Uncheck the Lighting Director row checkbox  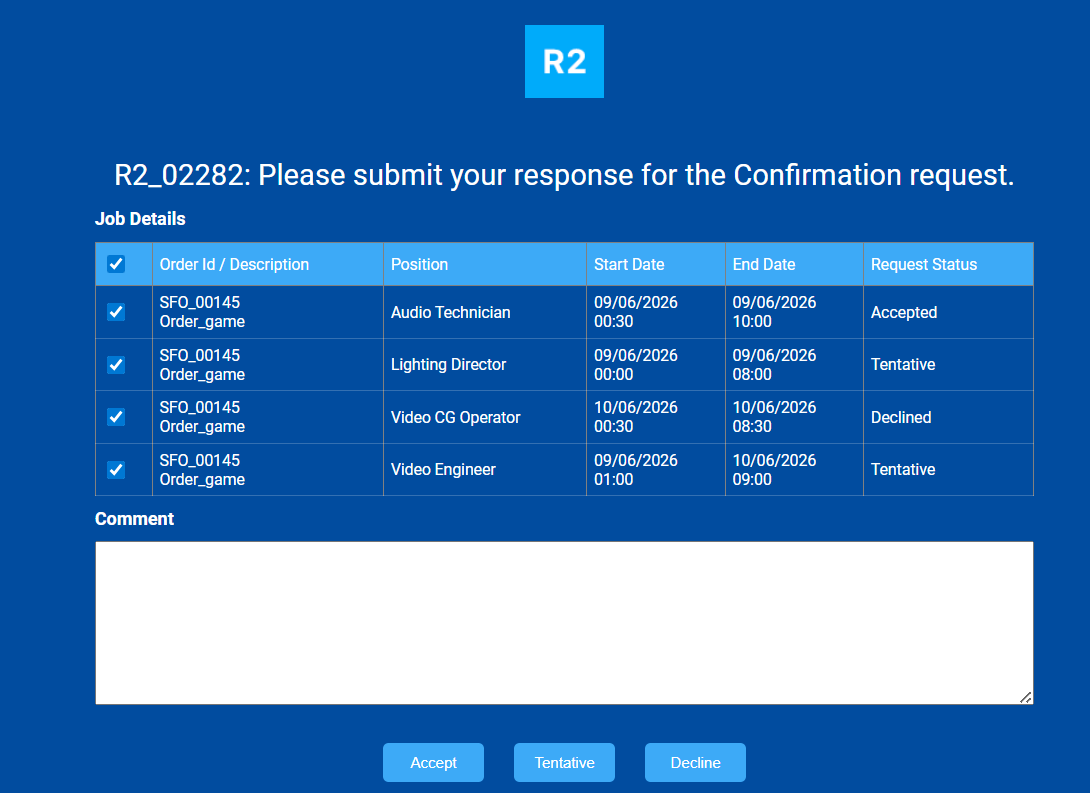click(116, 365)
